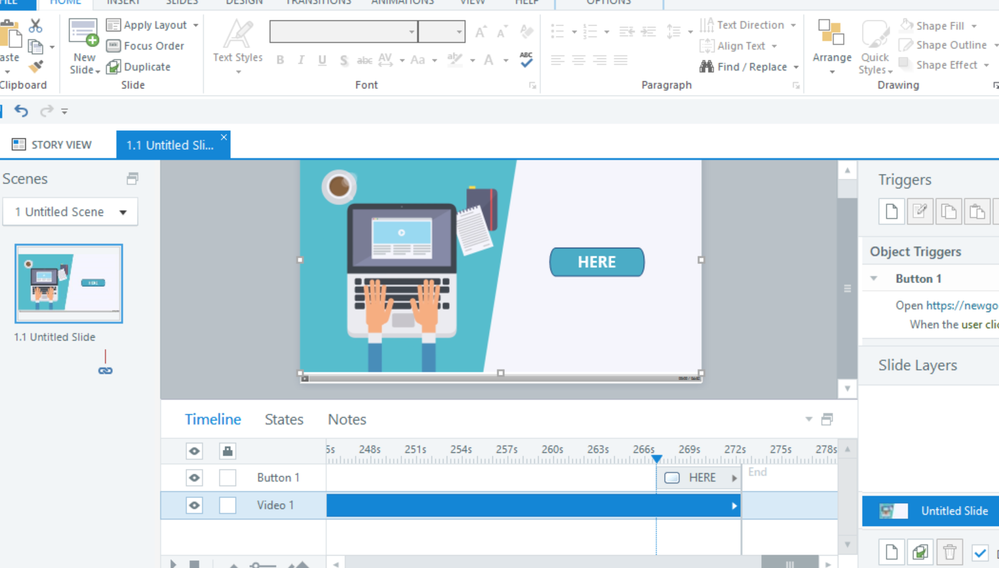Image resolution: width=999 pixels, height=568 pixels.
Task: Open the trigger URL link
Action: pyautogui.click(x=961, y=305)
